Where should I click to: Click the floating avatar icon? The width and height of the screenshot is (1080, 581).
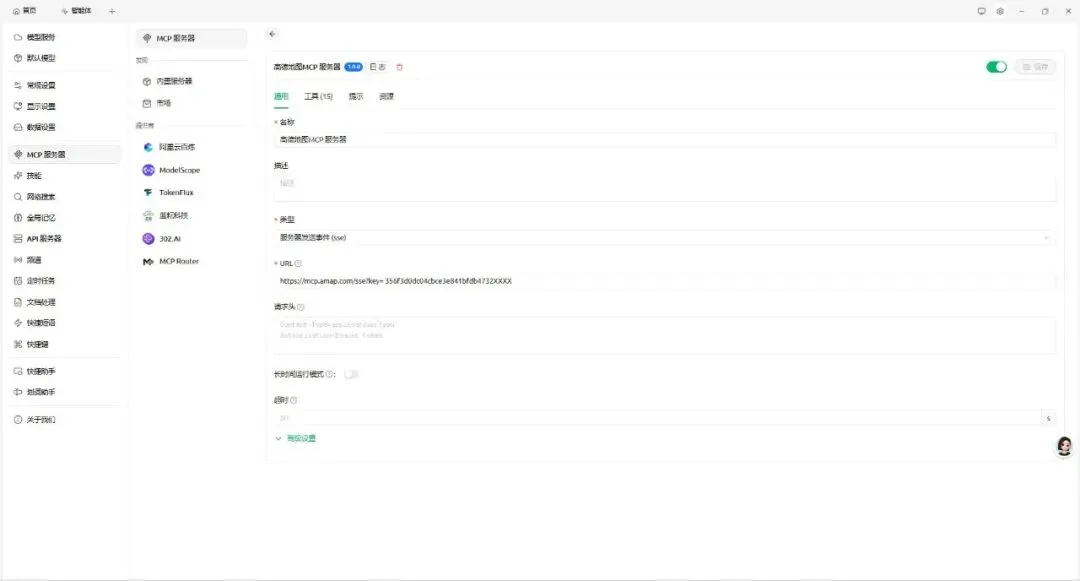pos(1064,446)
